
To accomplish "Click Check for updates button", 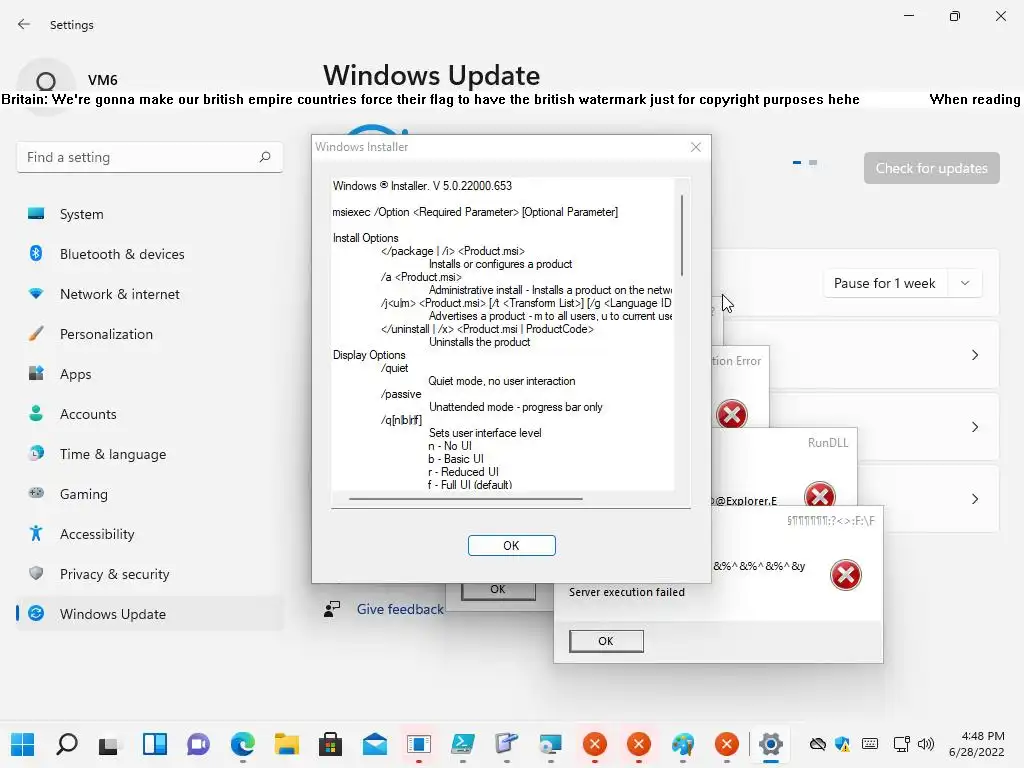I will 931,168.
